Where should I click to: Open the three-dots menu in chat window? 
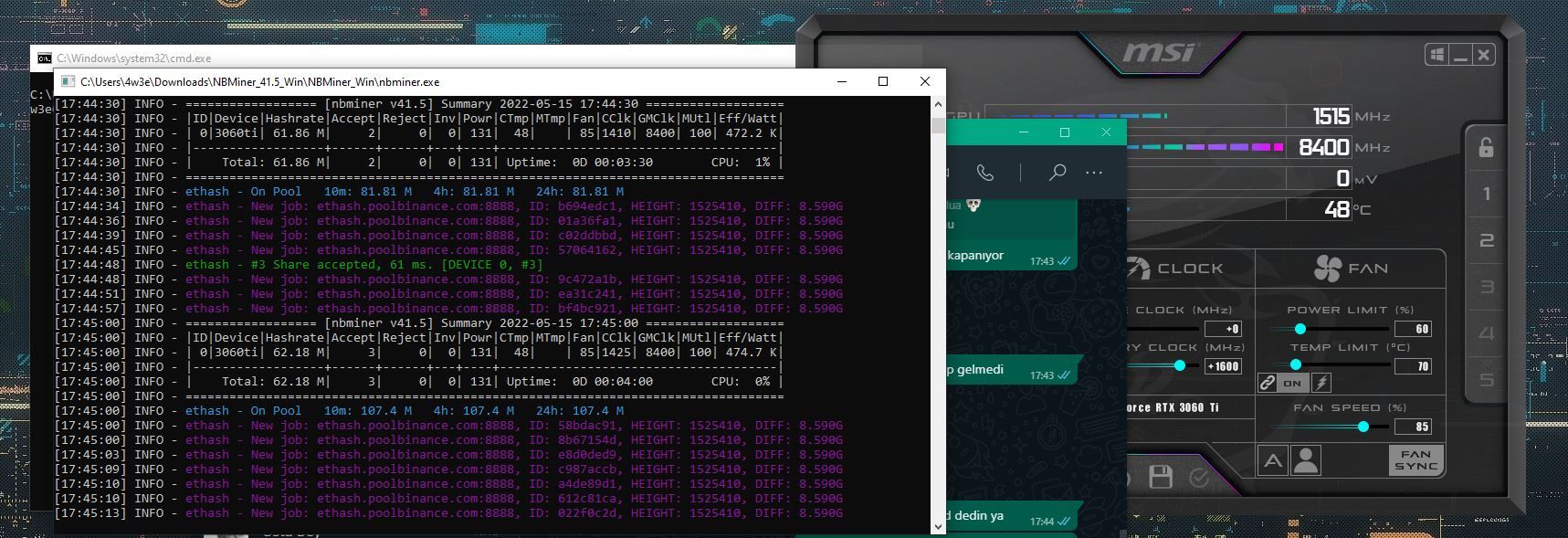click(x=1094, y=172)
